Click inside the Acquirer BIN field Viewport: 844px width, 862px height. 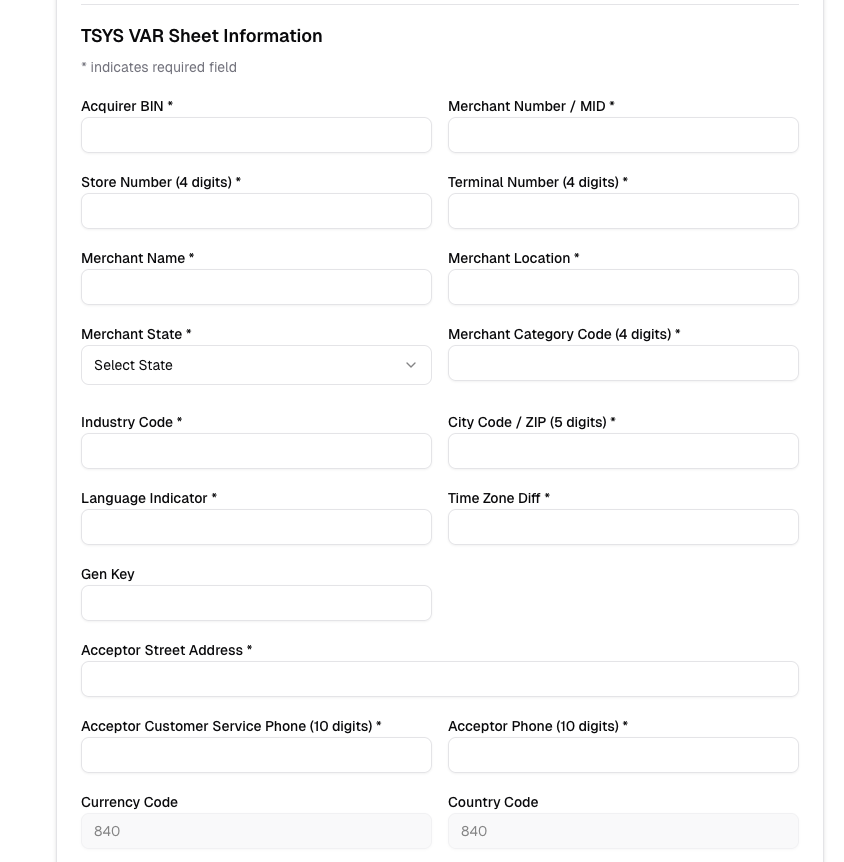coord(256,135)
